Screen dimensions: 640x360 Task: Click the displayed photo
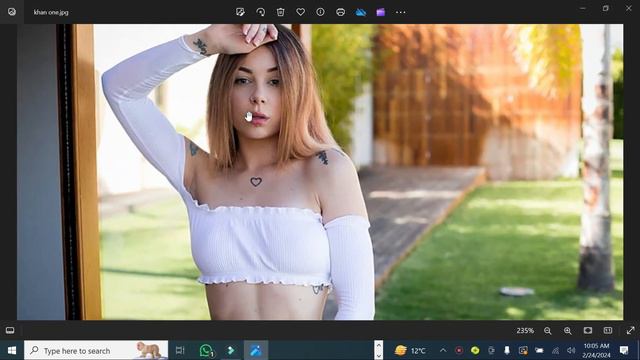pos(320,172)
